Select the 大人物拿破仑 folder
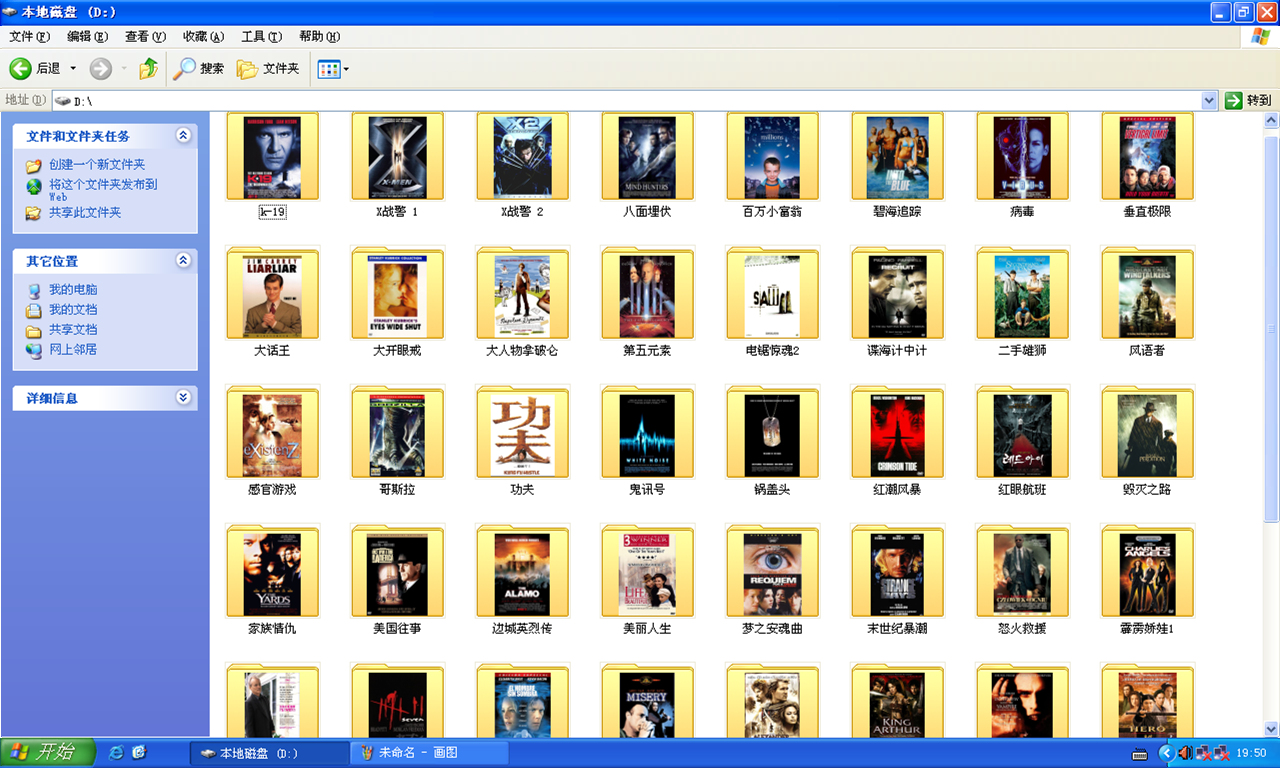The width and height of the screenshot is (1280, 768). click(x=522, y=296)
